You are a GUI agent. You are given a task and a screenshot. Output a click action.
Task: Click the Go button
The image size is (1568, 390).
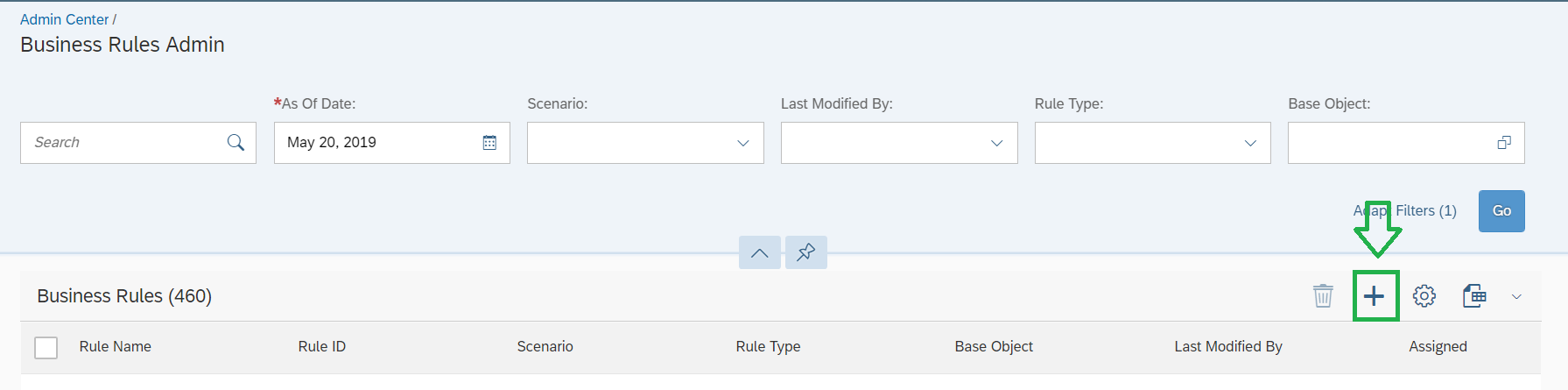1501,211
